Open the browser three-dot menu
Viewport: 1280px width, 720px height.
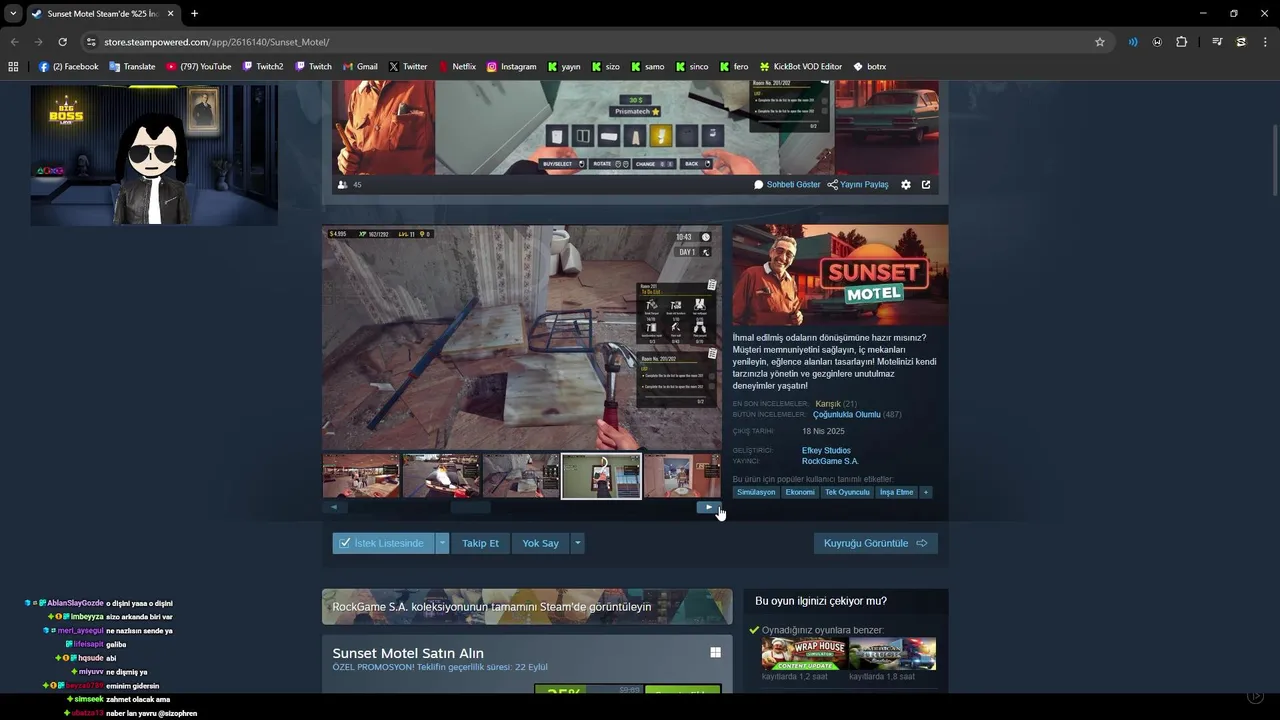click(x=1266, y=42)
